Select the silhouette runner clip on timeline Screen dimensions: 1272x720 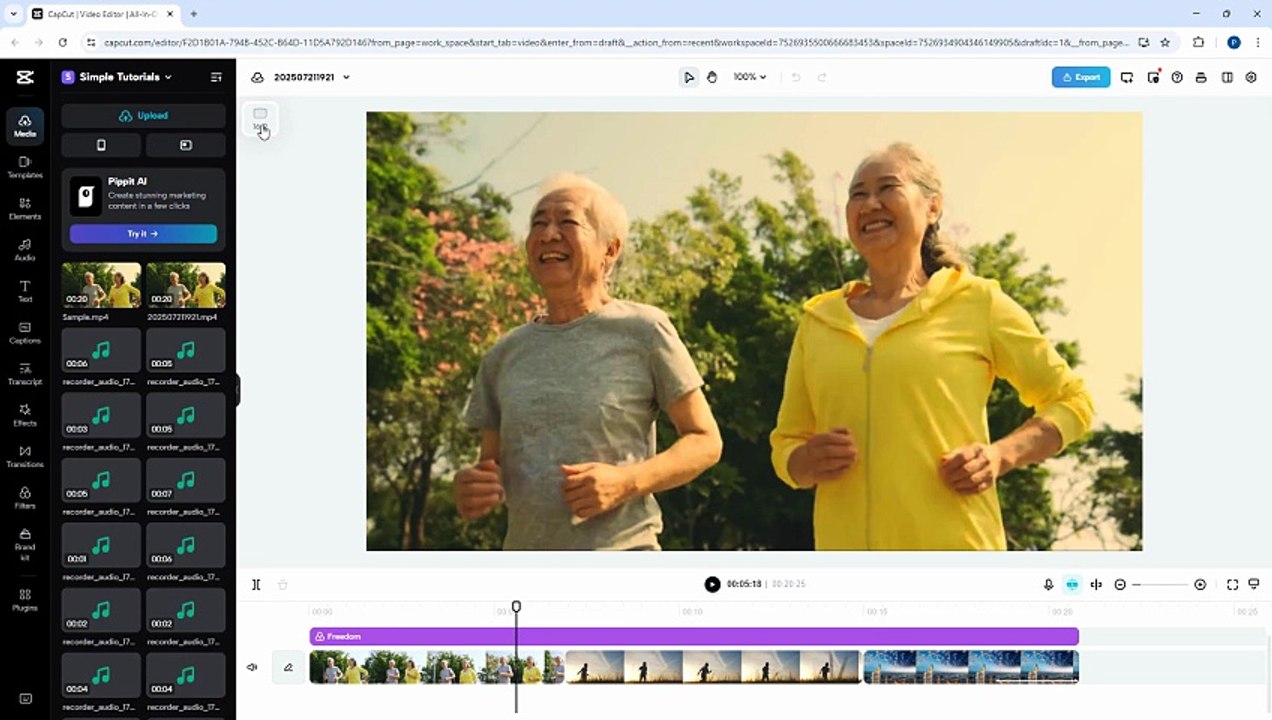click(713, 667)
